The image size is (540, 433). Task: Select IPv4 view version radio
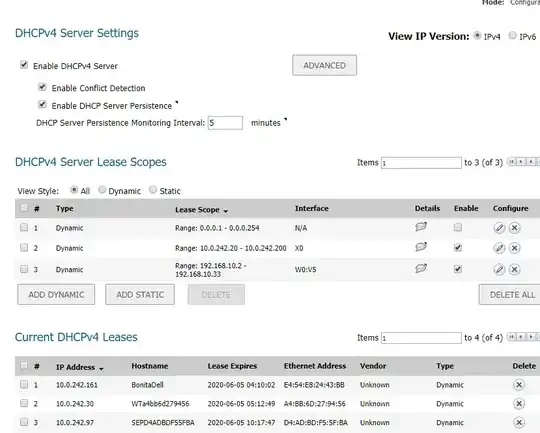click(477, 35)
